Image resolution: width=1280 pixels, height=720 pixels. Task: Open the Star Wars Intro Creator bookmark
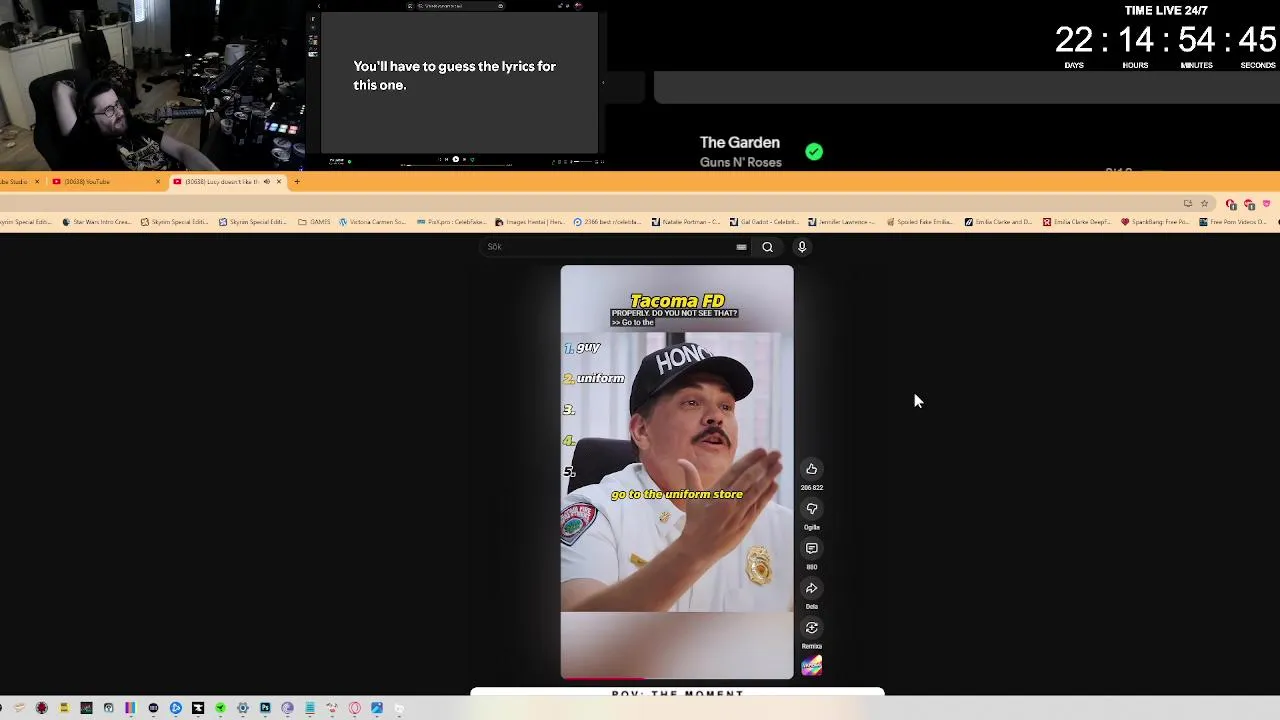(x=97, y=222)
